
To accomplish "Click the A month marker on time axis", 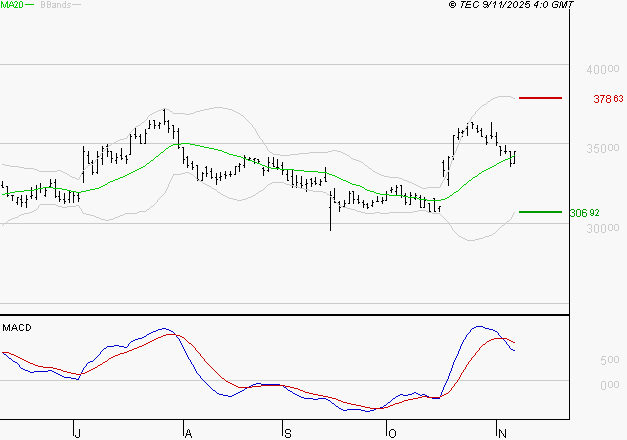I will (189, 433).
